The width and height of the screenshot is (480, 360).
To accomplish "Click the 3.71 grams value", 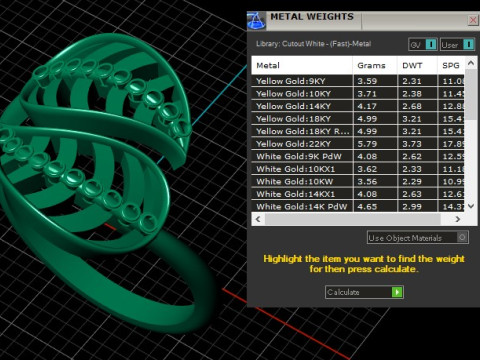I will coord(367,94).
